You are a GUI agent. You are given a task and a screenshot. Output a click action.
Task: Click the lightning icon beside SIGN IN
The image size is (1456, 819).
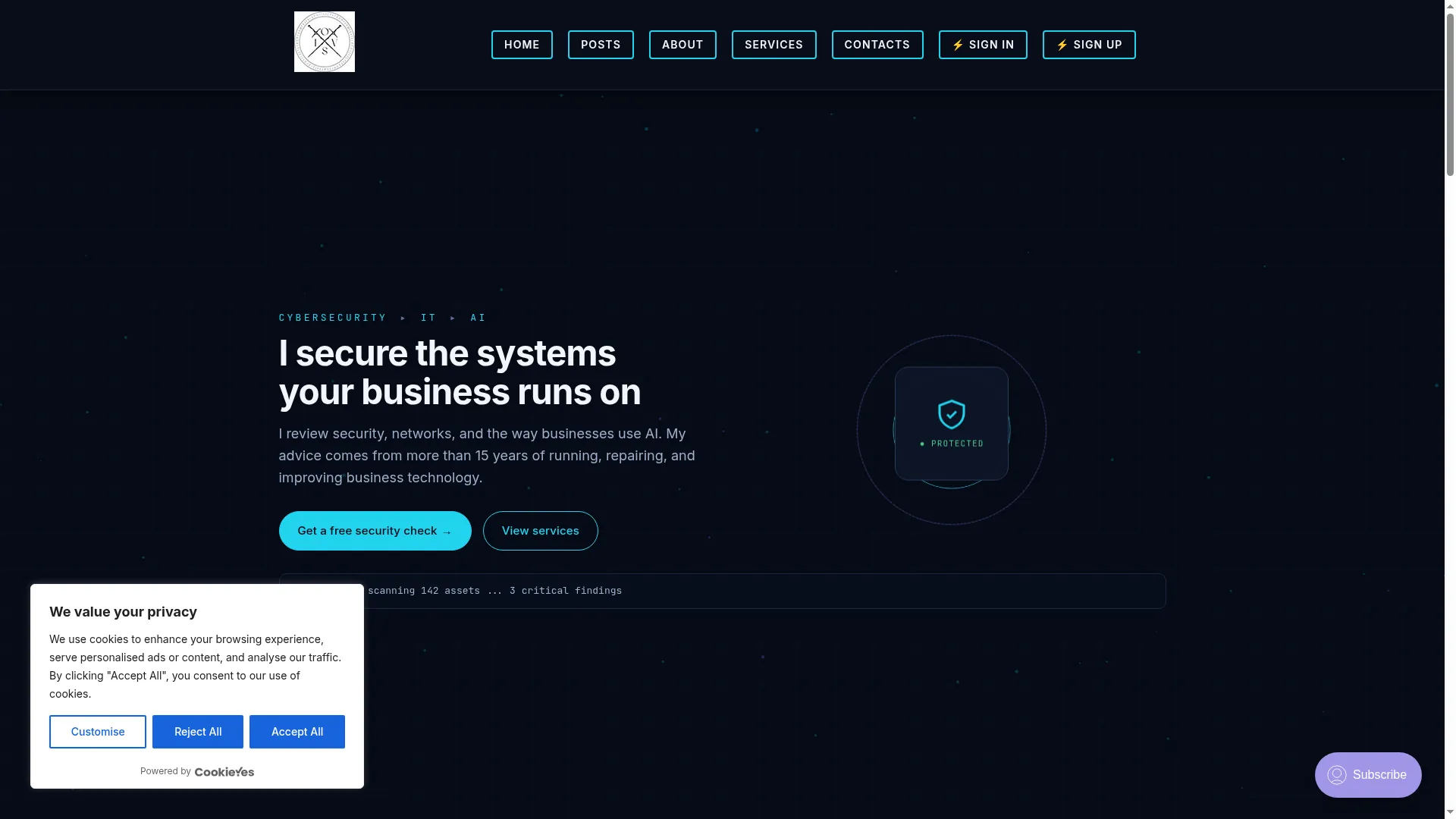coord(958,45)
